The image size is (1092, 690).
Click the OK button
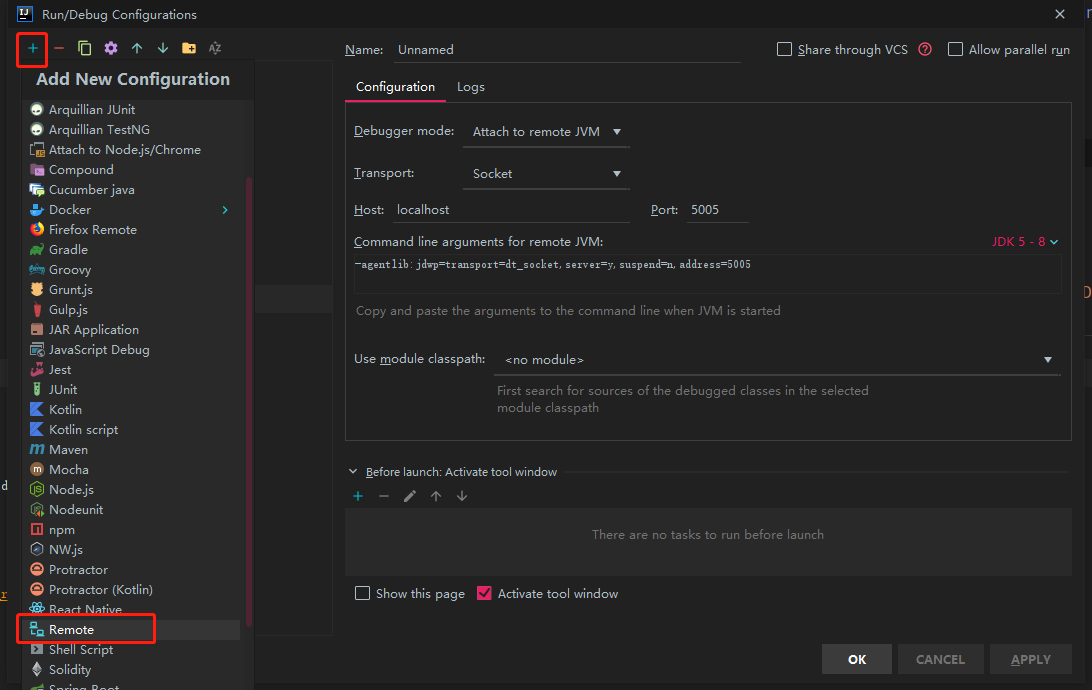point(857,659)
